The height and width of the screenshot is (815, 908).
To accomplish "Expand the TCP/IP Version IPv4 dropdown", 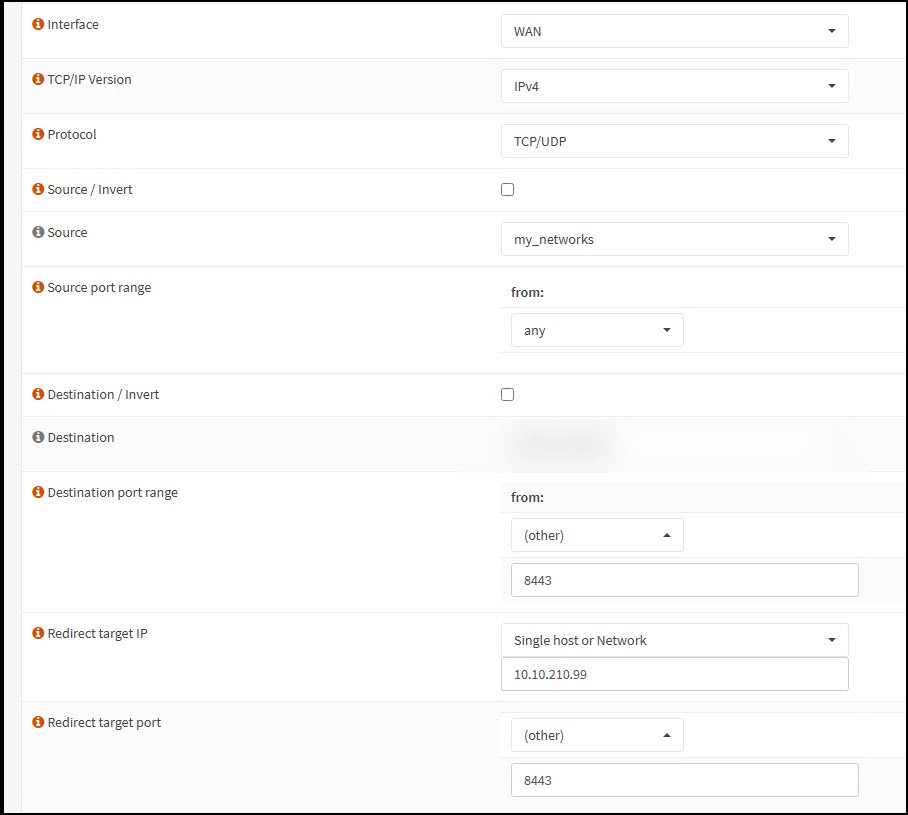I will pyautogui.click(x=674, y=86).
